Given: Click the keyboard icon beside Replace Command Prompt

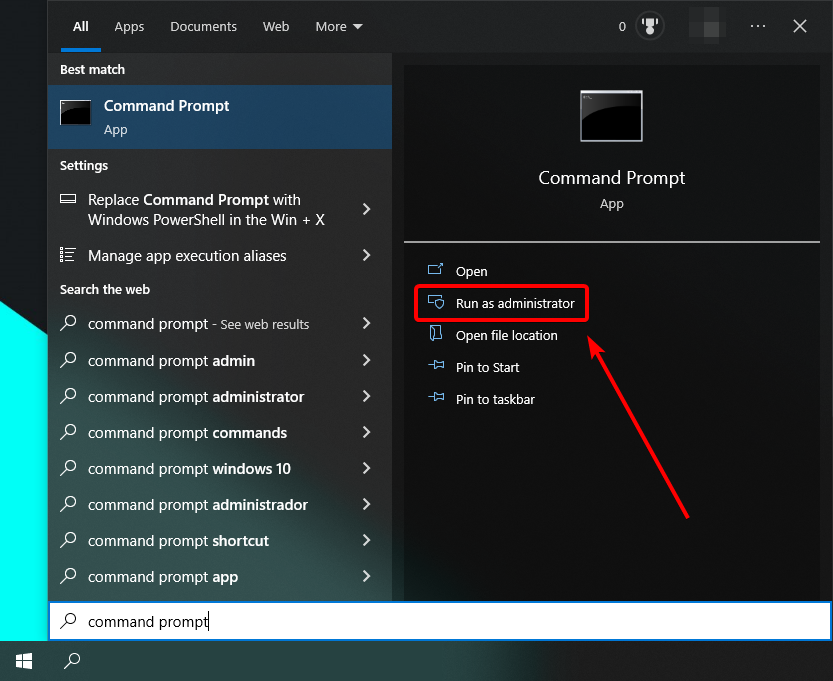Looking at the screenshot, I should 68,199.
